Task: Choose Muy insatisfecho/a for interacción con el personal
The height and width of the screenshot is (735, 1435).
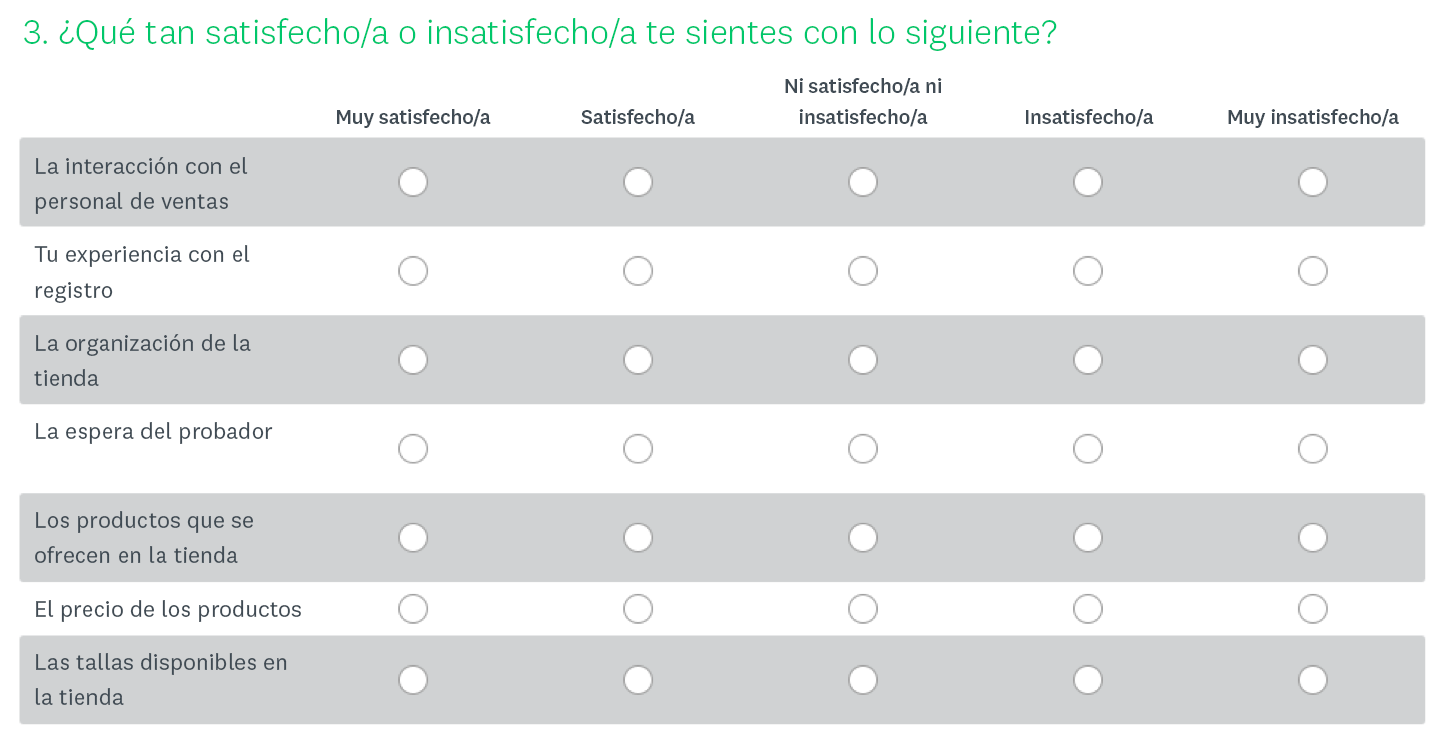Action: click(1313, 181)
